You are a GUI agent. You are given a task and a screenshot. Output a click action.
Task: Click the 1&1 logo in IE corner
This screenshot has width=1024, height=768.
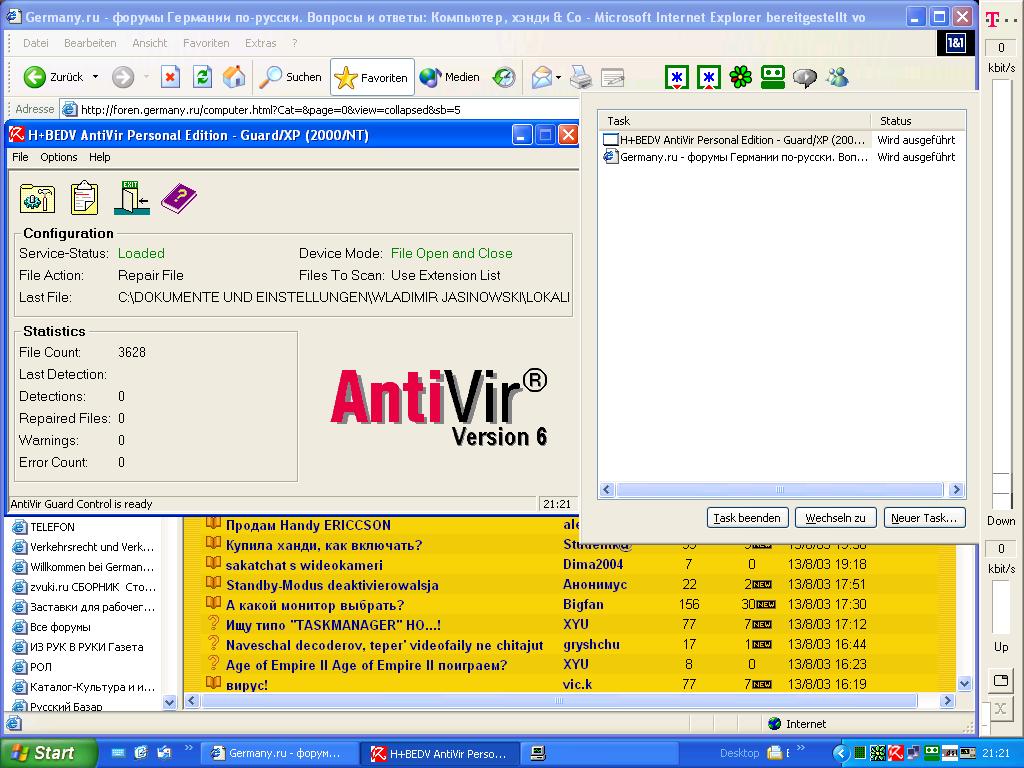[x=955, y=43]
